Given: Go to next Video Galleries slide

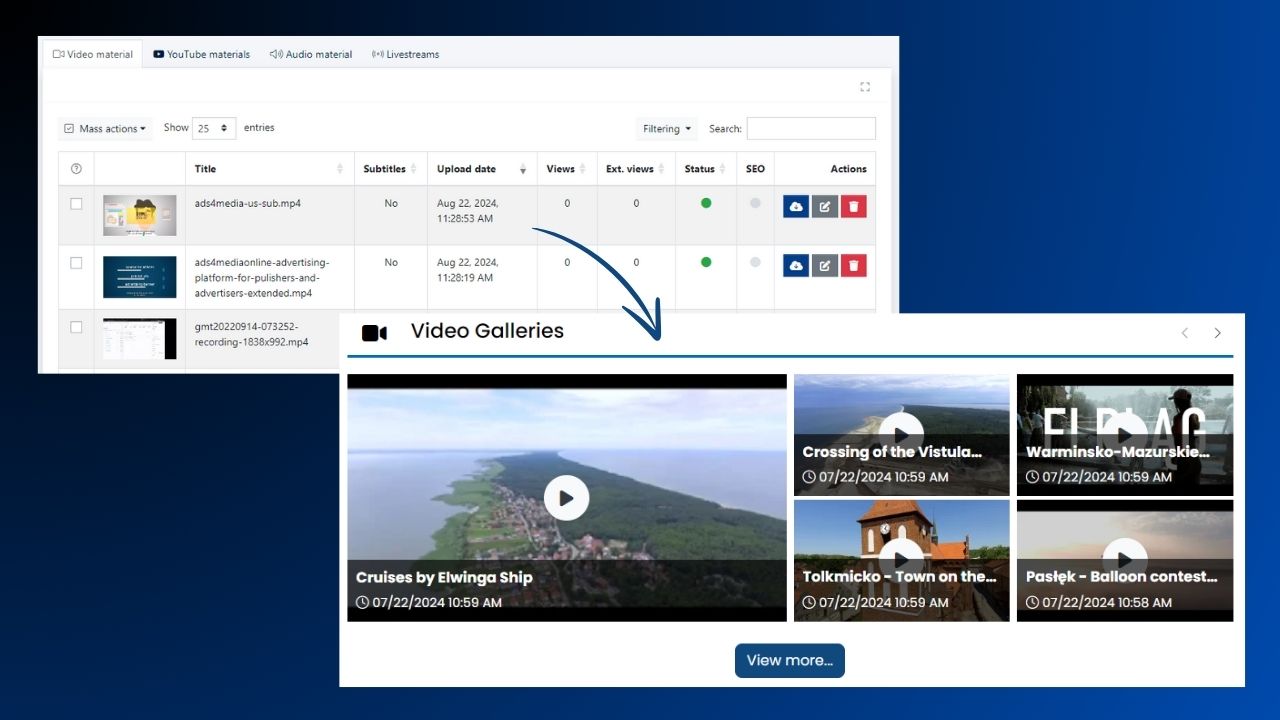Looking at the screenshot, I should [x=1217, y=333].
